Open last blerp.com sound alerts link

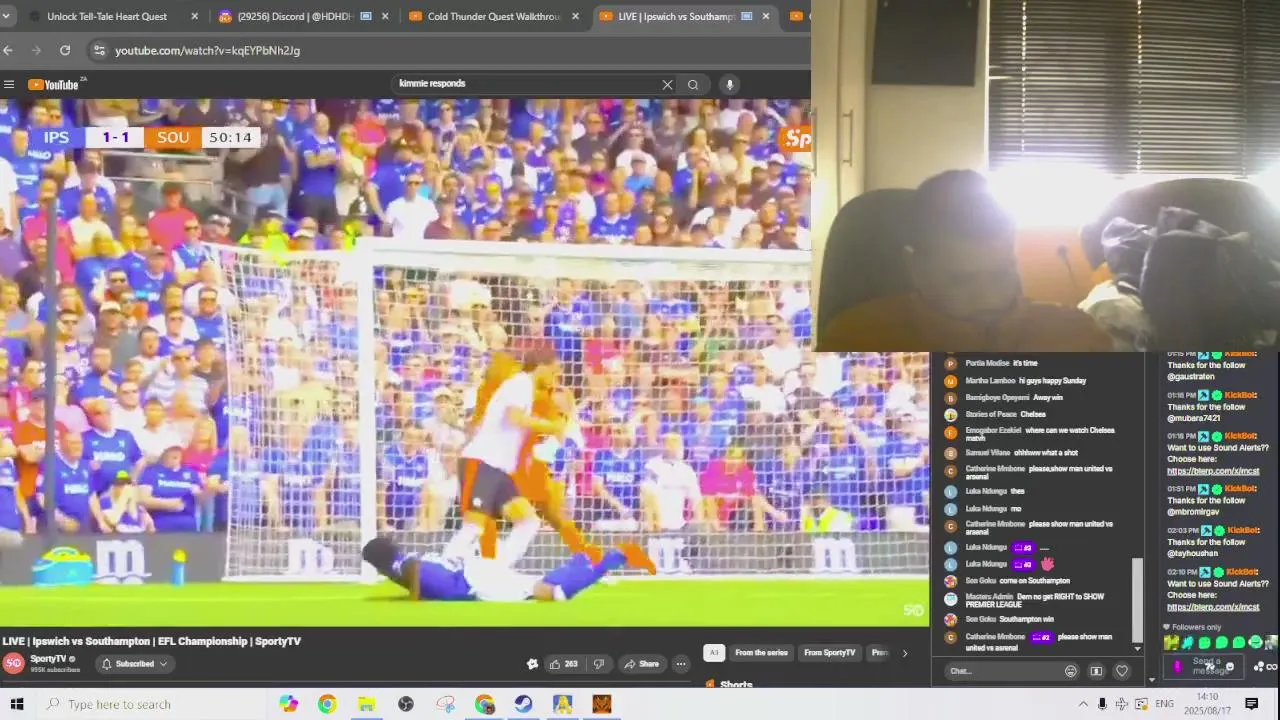[1213, 607]
